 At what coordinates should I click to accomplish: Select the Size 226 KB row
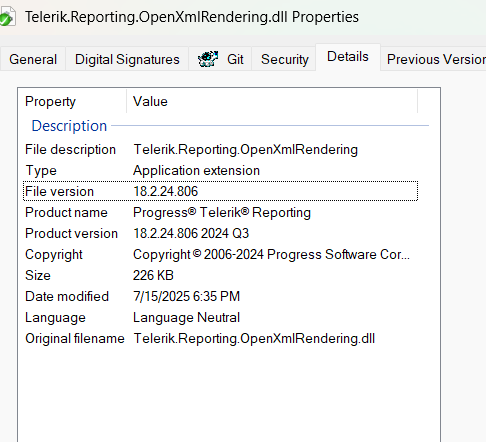coord(220,275)
